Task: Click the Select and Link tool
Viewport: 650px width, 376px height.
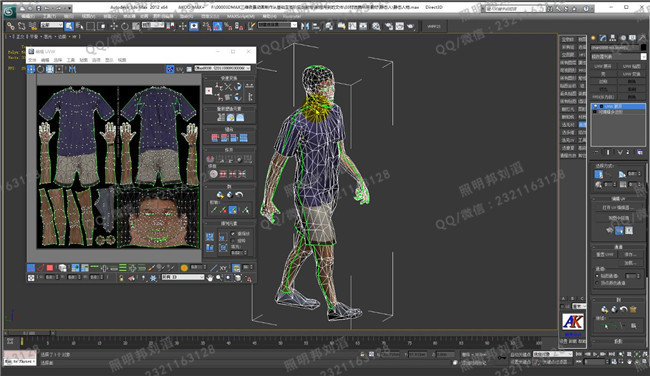Action: tap(11, 26)
